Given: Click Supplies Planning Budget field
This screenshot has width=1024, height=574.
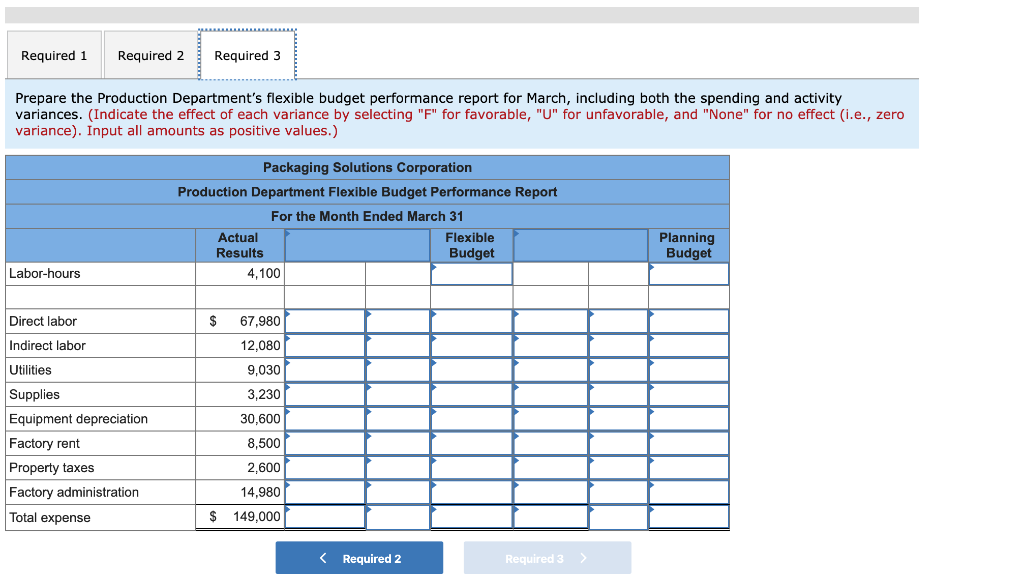Looking at the screenshot, I should 689,394.
